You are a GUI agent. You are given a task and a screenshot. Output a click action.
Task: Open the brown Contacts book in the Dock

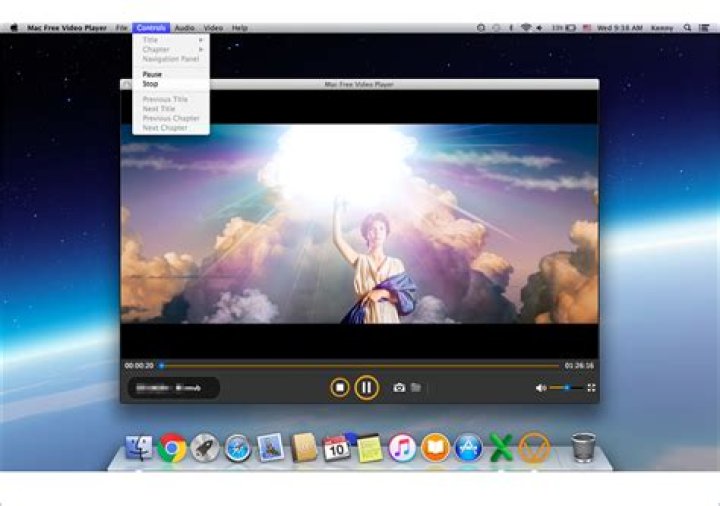click(304, 447)
